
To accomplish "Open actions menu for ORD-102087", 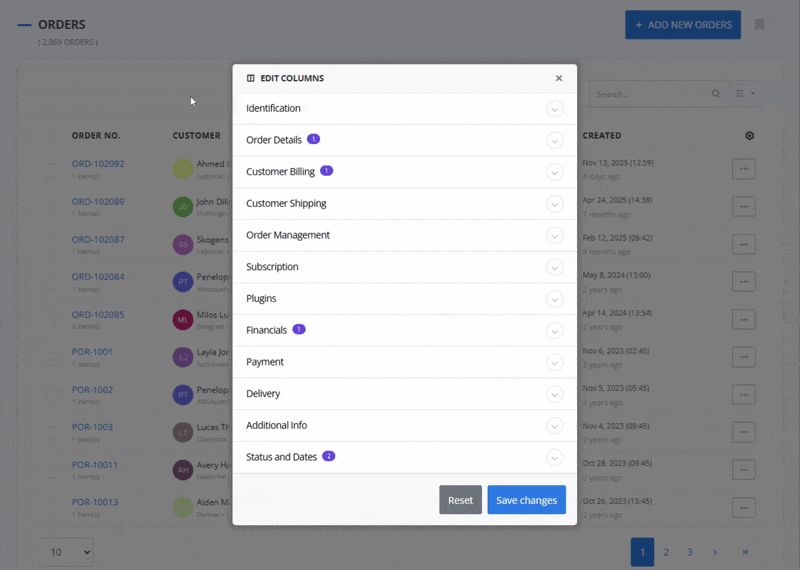I will (743, 244).
